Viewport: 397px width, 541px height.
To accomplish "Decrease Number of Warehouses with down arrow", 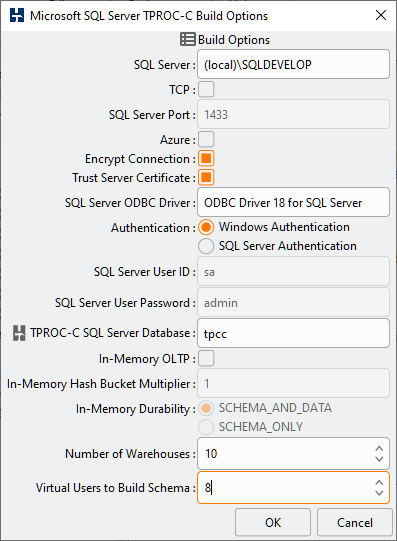I will [x=379, y=459].
